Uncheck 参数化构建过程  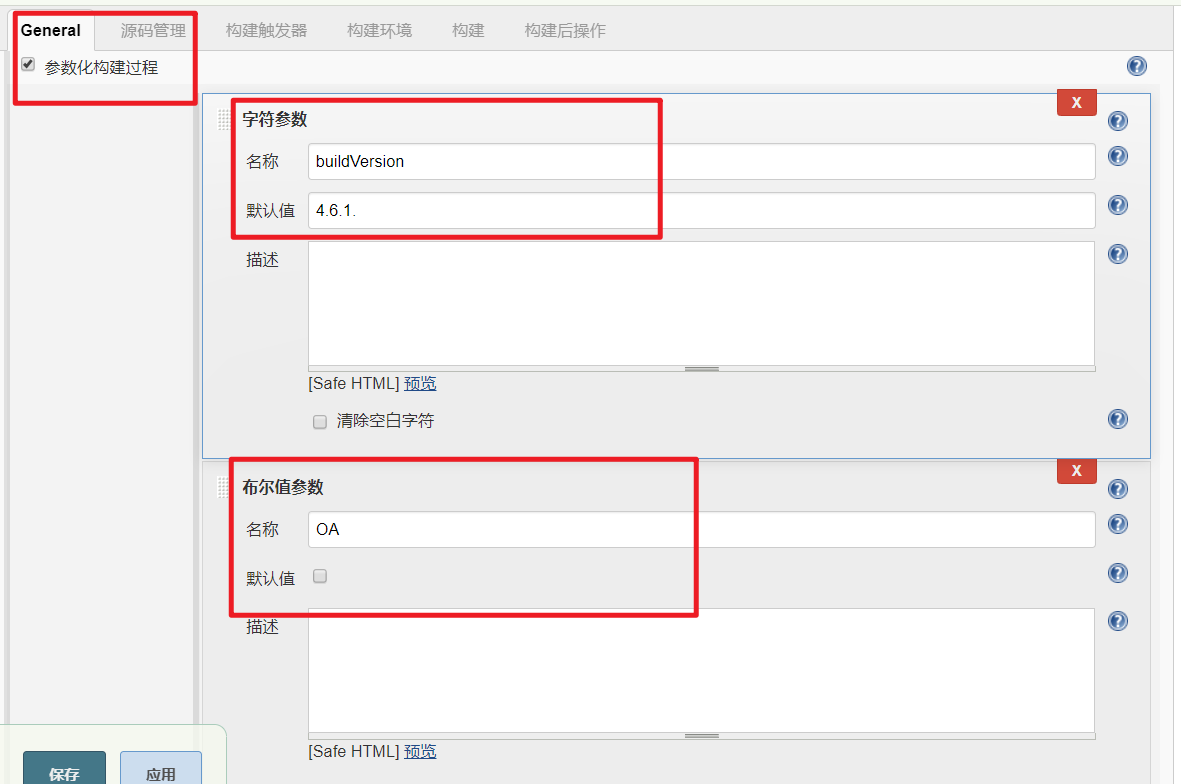(x=27, y=65)
